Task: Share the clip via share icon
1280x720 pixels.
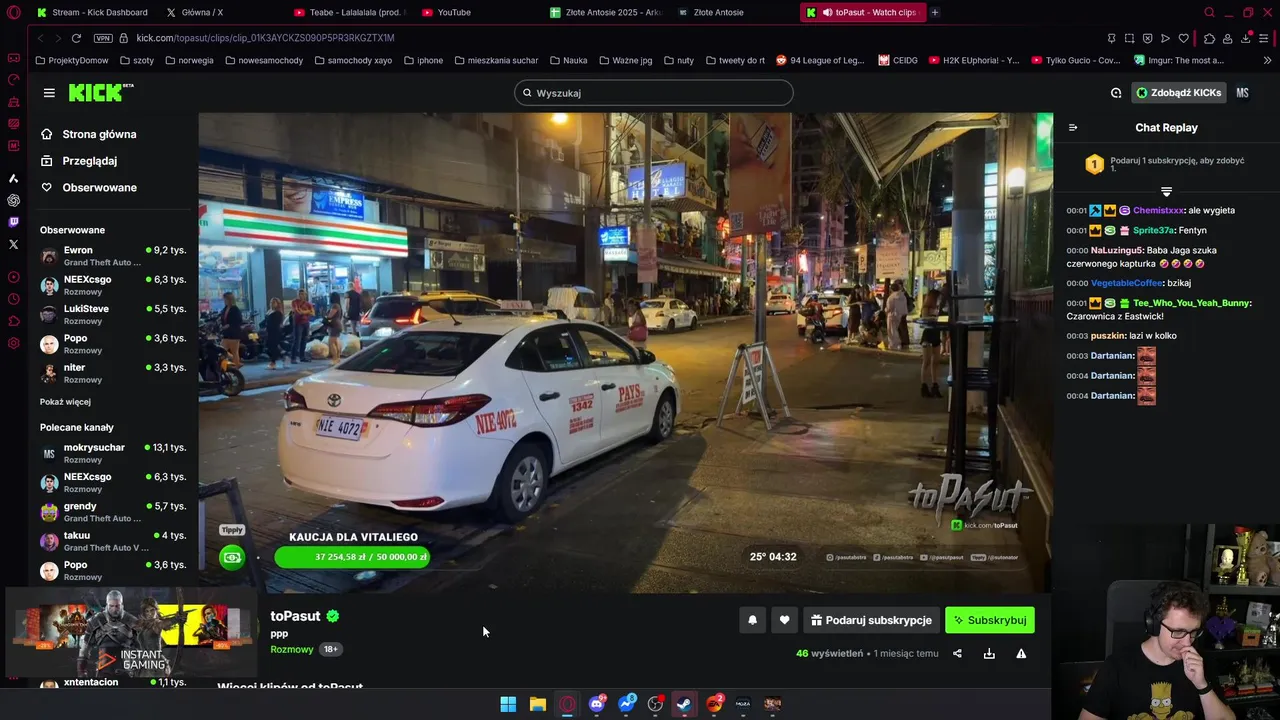Action: point(957,653)
